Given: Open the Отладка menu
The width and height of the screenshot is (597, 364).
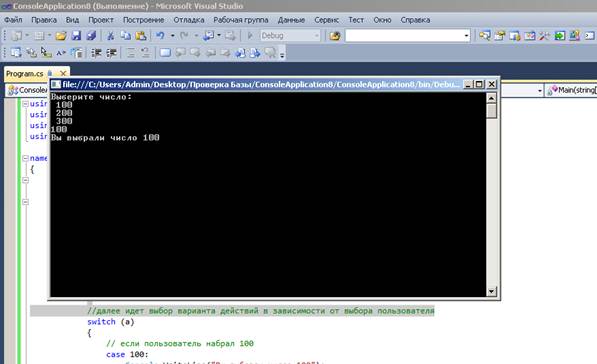Looking at the screenshot, I should (189, 20).
